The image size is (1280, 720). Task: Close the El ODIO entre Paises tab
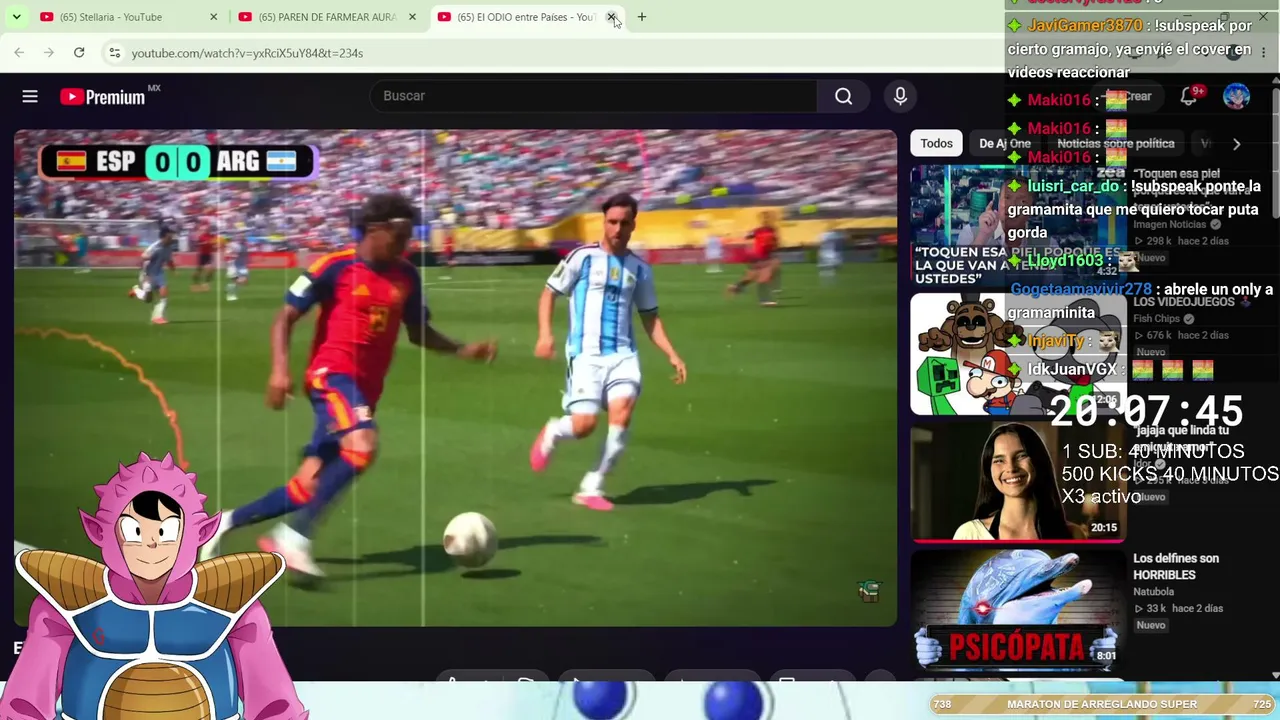pos(611,17)
